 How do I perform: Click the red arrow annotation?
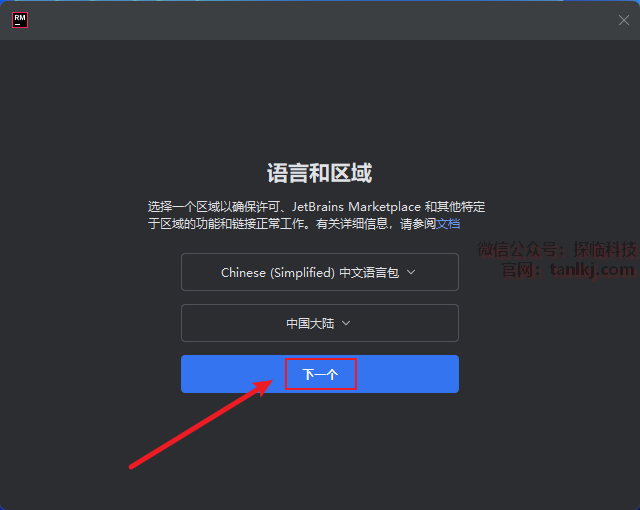[201, 424]
